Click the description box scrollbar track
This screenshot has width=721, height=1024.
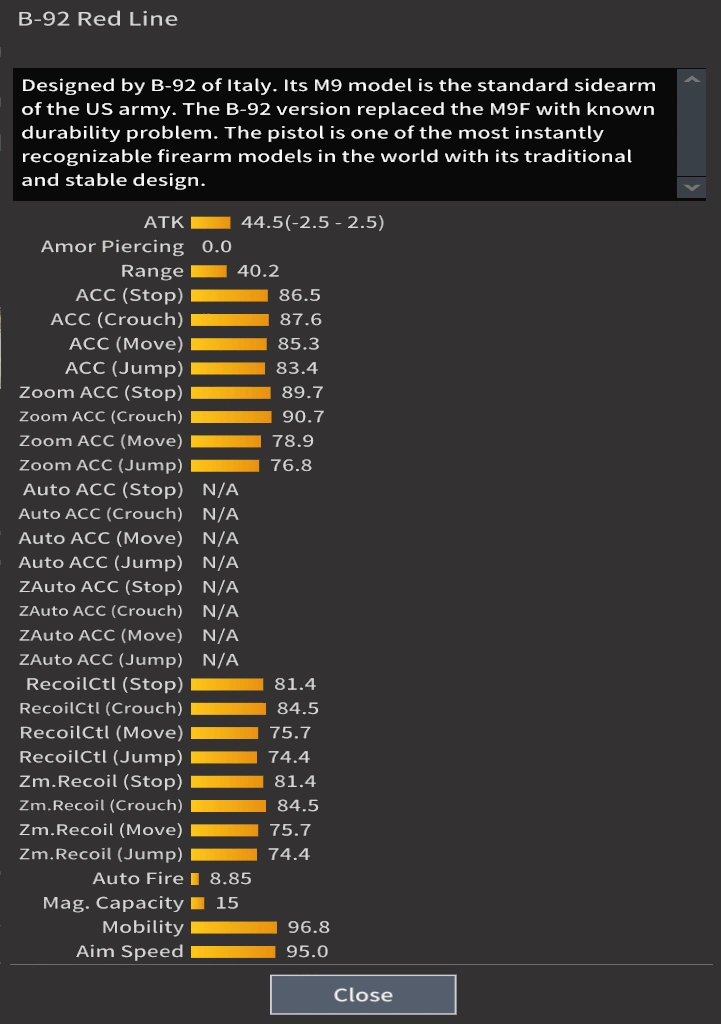pos(691,135)
